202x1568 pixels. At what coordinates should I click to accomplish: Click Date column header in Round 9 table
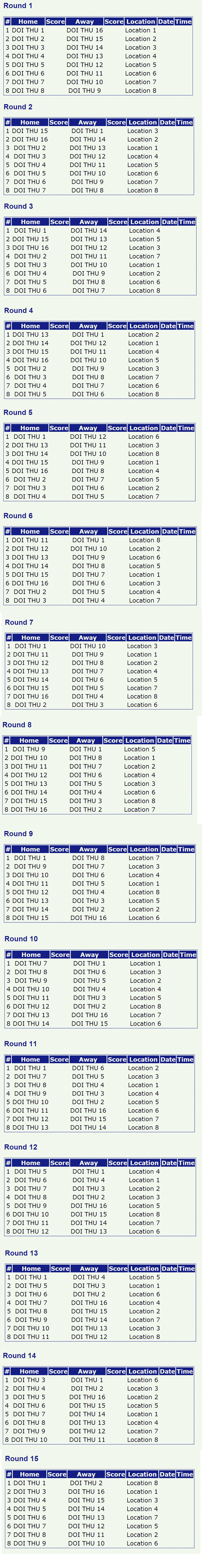coord(170,849)
